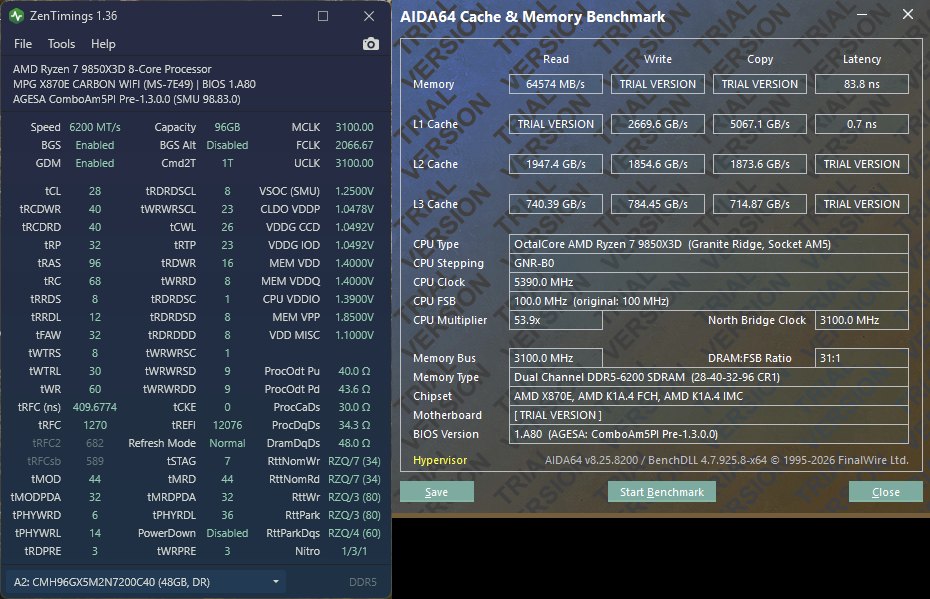Click CPU Type field OctalCore AMD Ryzen
930x599 pixels.
[x=709, y=244]
